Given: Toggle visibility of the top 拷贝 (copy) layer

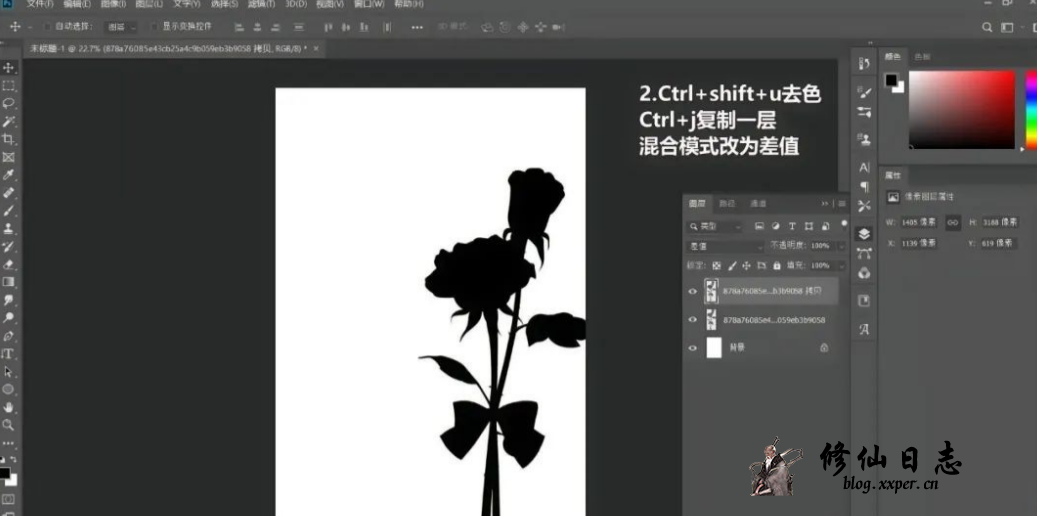Looking at the screenshot, I should point(692,292).
